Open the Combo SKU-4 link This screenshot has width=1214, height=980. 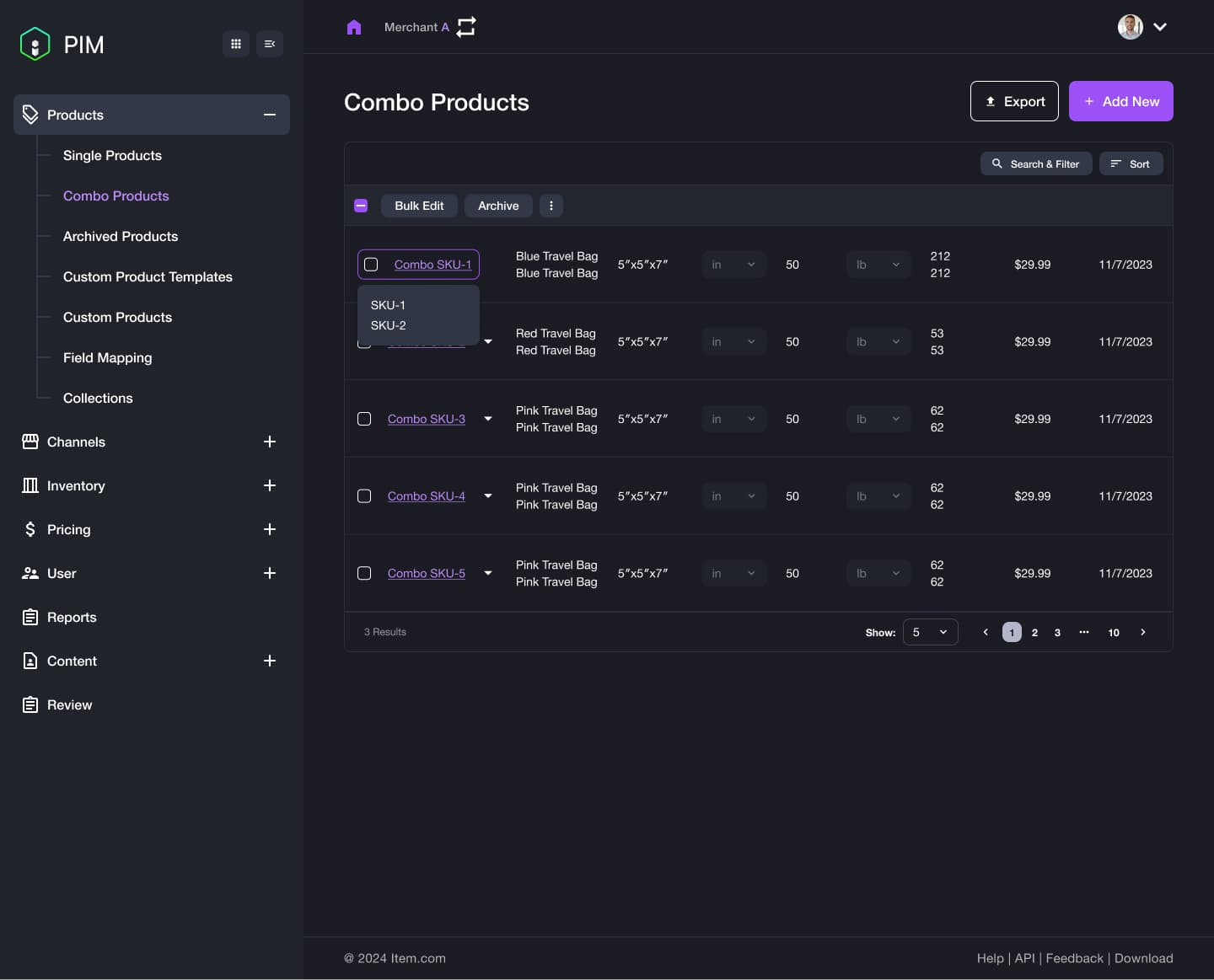pos(427,496)
